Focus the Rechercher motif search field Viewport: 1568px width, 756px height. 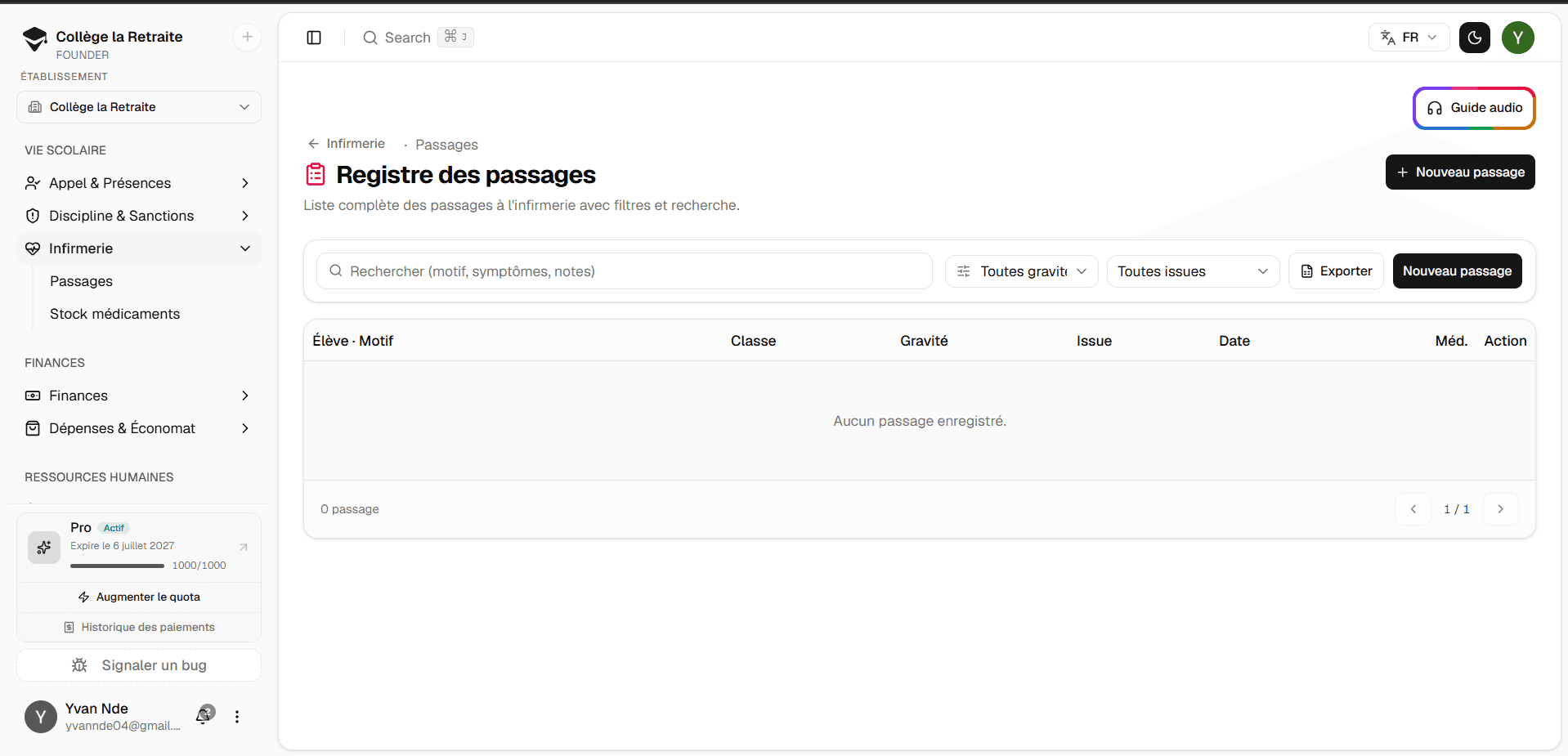click(x=625, y=271)
